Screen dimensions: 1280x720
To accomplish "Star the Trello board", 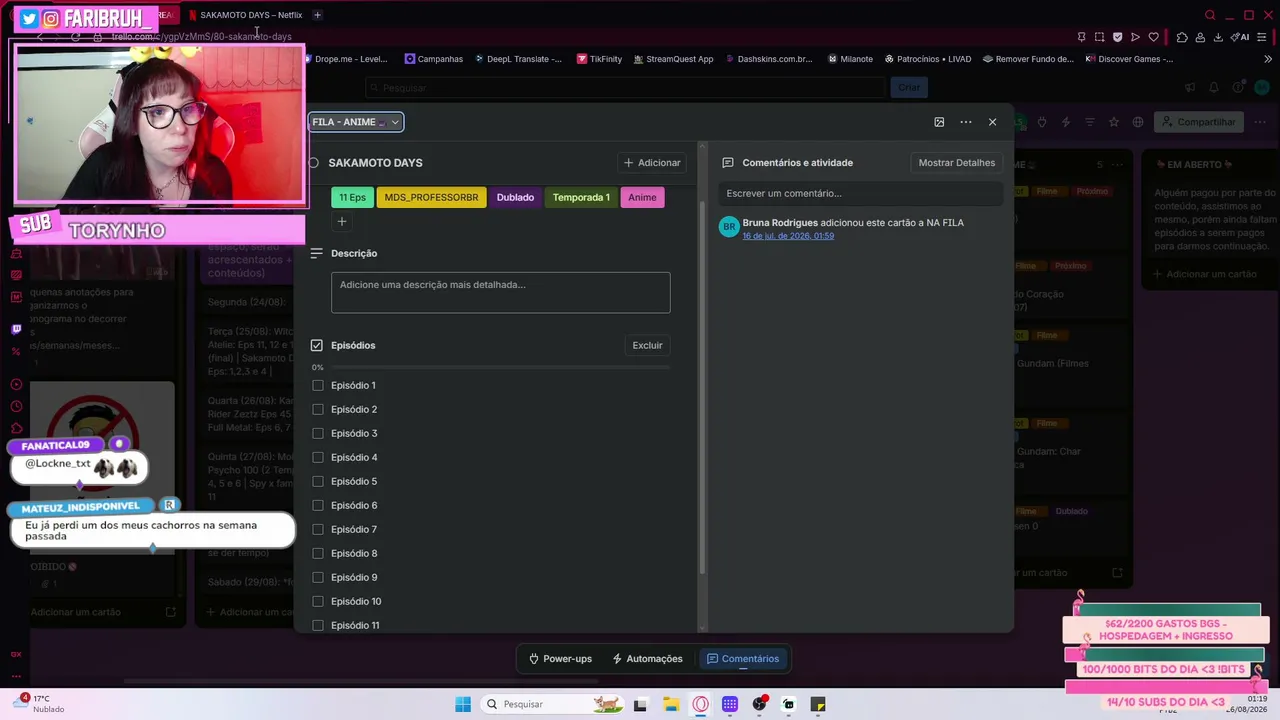I will point(1114,122).
